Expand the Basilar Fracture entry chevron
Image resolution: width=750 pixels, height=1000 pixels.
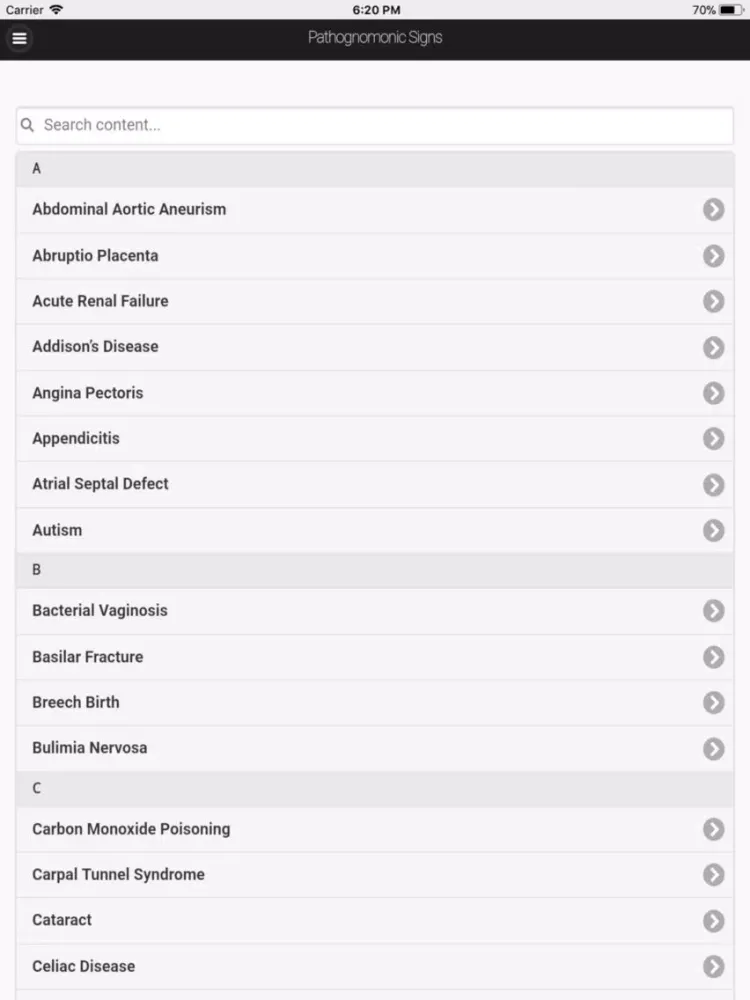[713, 657]
